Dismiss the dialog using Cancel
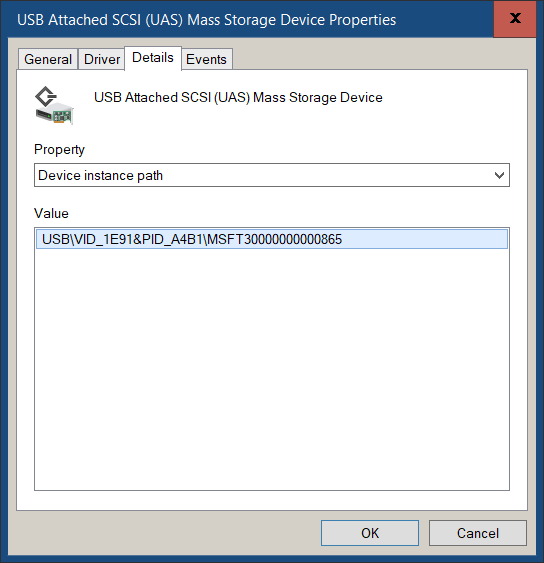Image resolution: width=544 pixels, height=563 pixels. click(x=478, y=533)
